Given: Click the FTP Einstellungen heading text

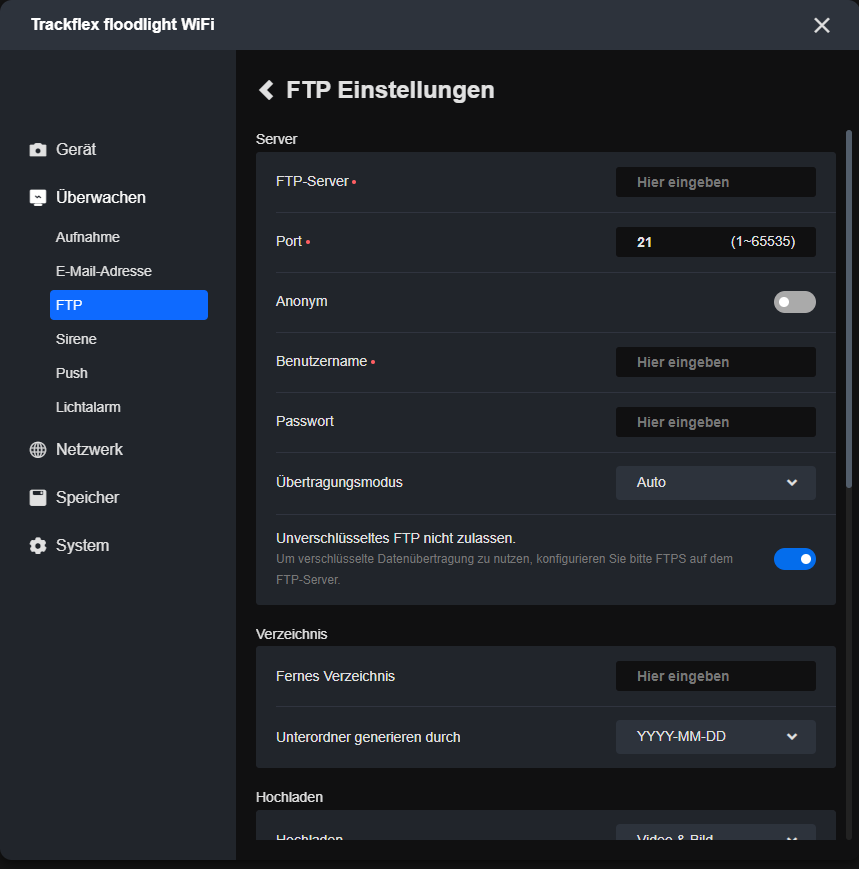Looking at the screenshot, I should (390, 90).
